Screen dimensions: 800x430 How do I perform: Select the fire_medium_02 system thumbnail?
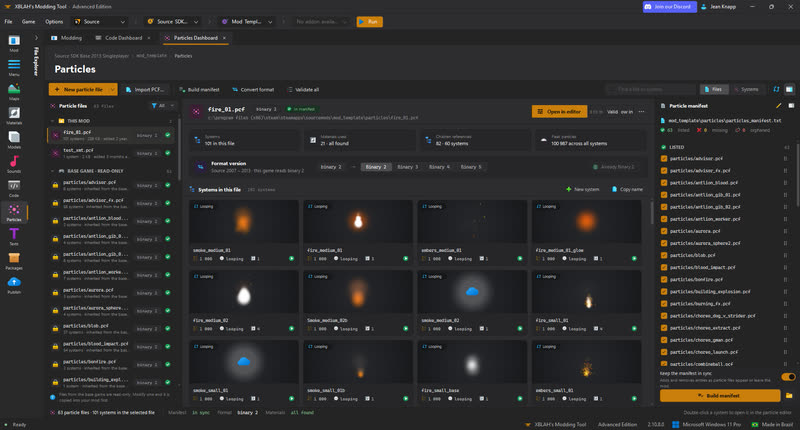pos(244,292)
